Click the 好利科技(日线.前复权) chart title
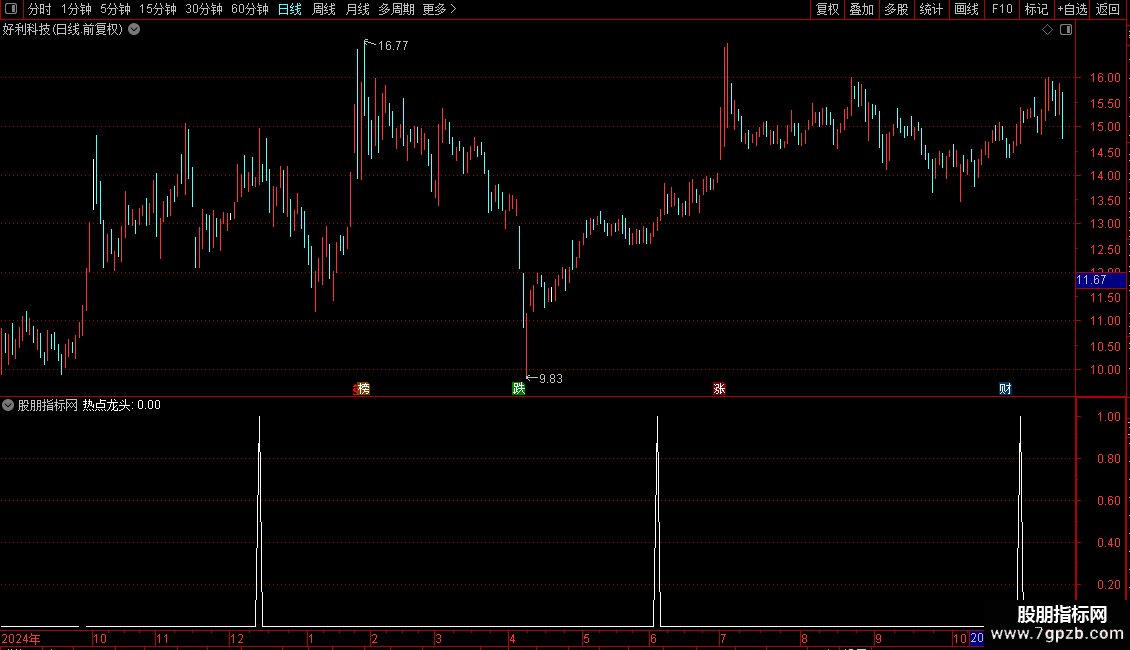This screenshot has height=650, width=1130. pos(63,30)
